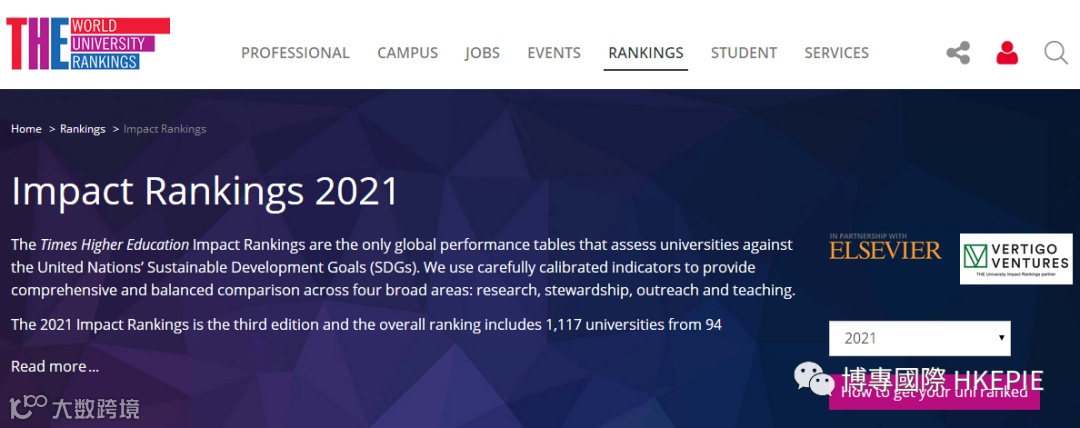Click the Impact Rankings 2021 heading
This screenshot has height=428, width=1080.
pos(205,192)
